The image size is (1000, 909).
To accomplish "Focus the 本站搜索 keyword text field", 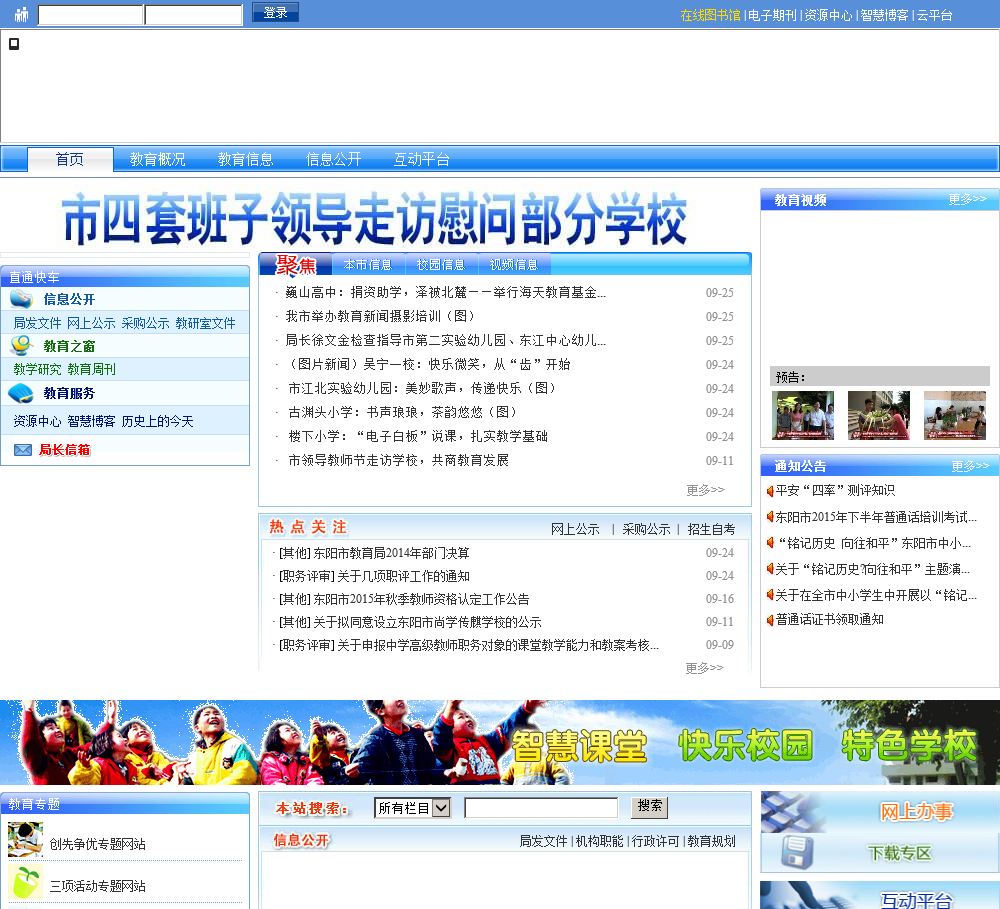I will pos(541,808).
